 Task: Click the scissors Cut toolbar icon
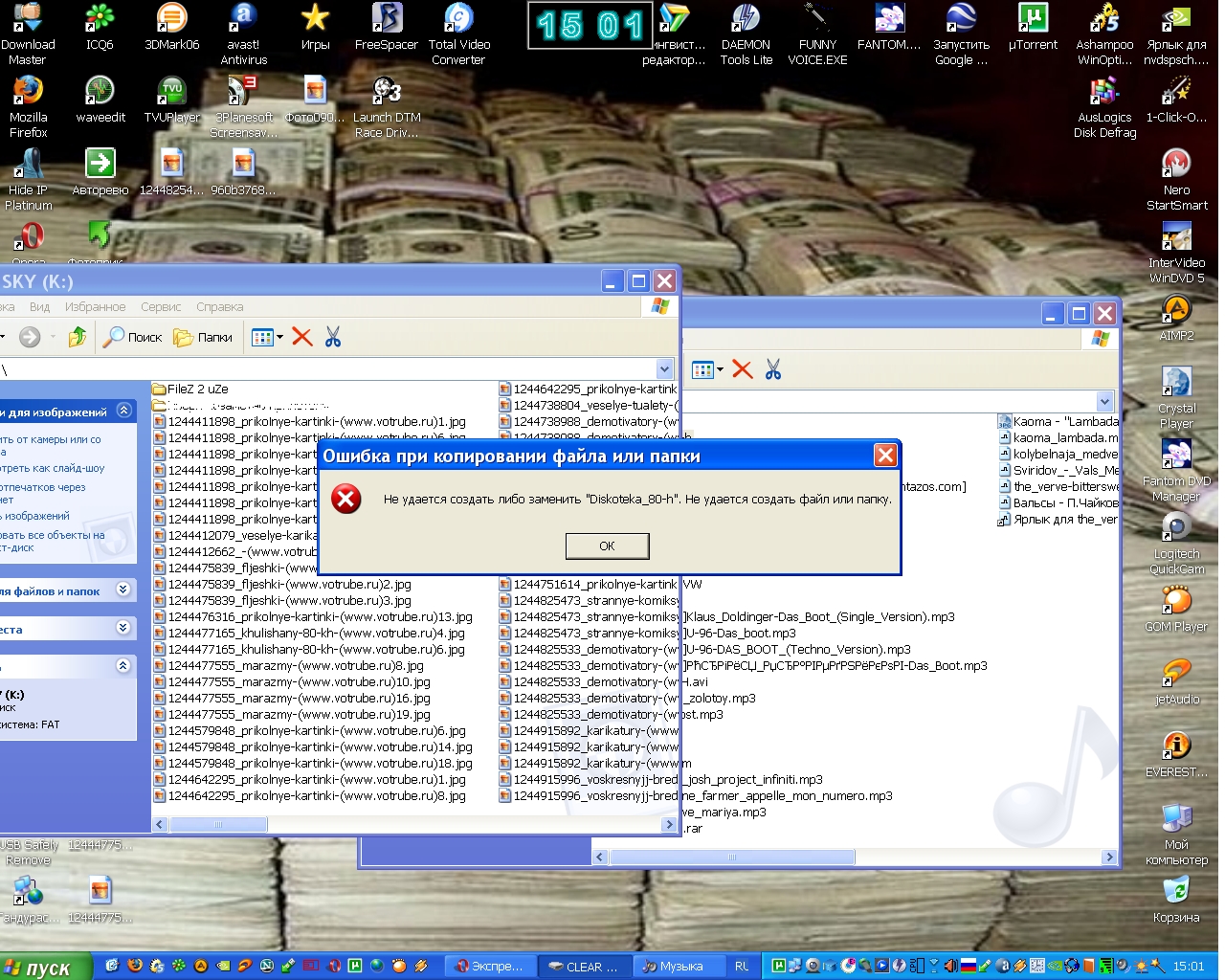click(x=333, y=337)
